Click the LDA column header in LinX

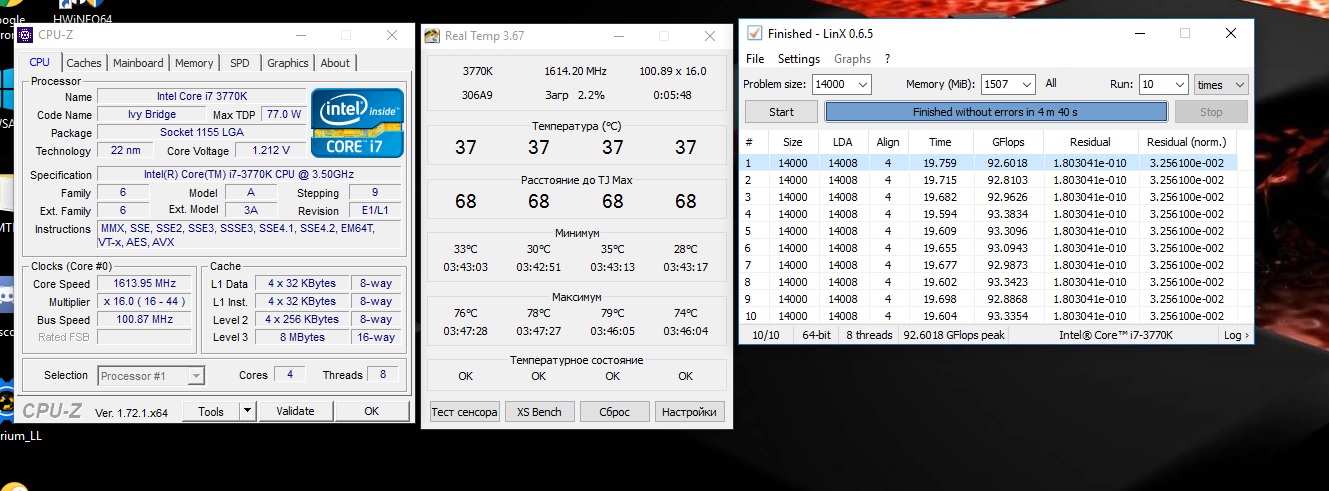click(x=843, y=142)
